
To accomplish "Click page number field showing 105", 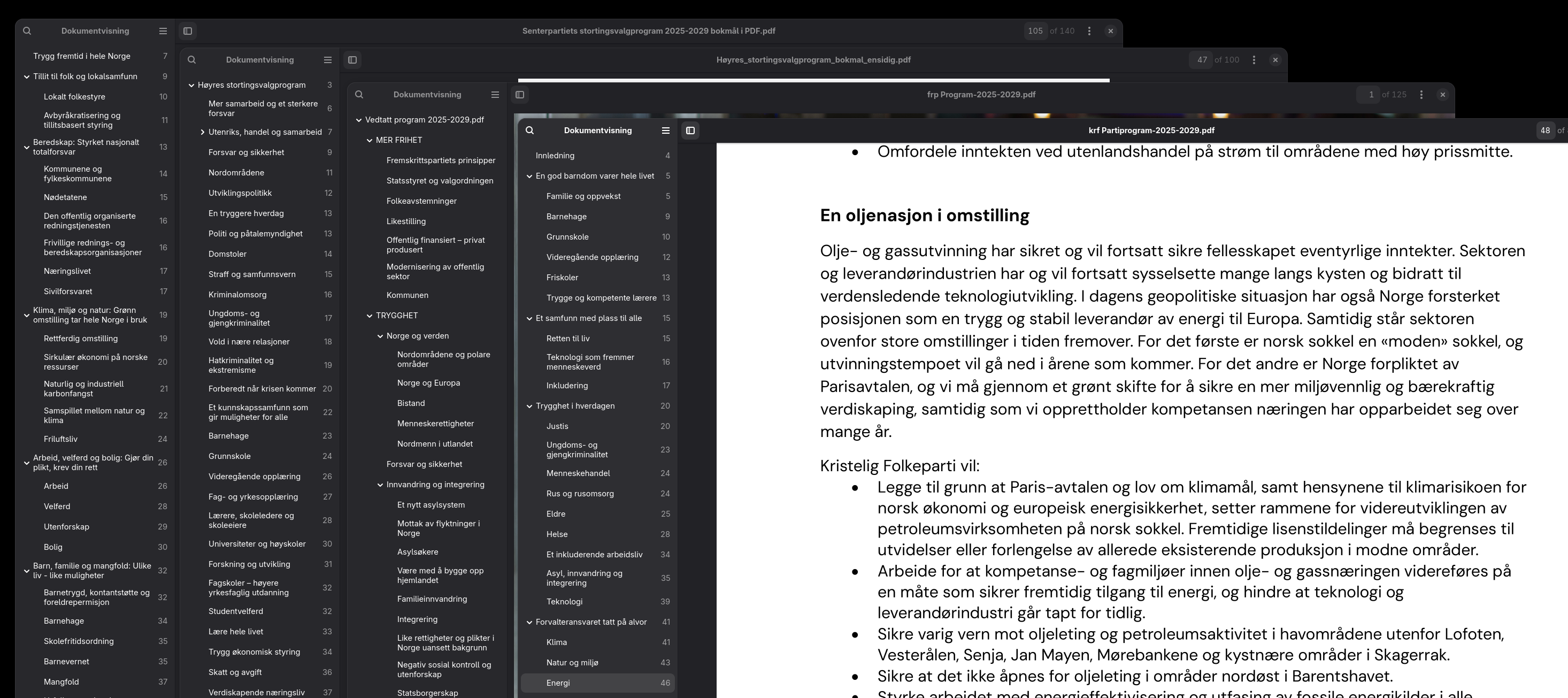I will click(1035, 31).
